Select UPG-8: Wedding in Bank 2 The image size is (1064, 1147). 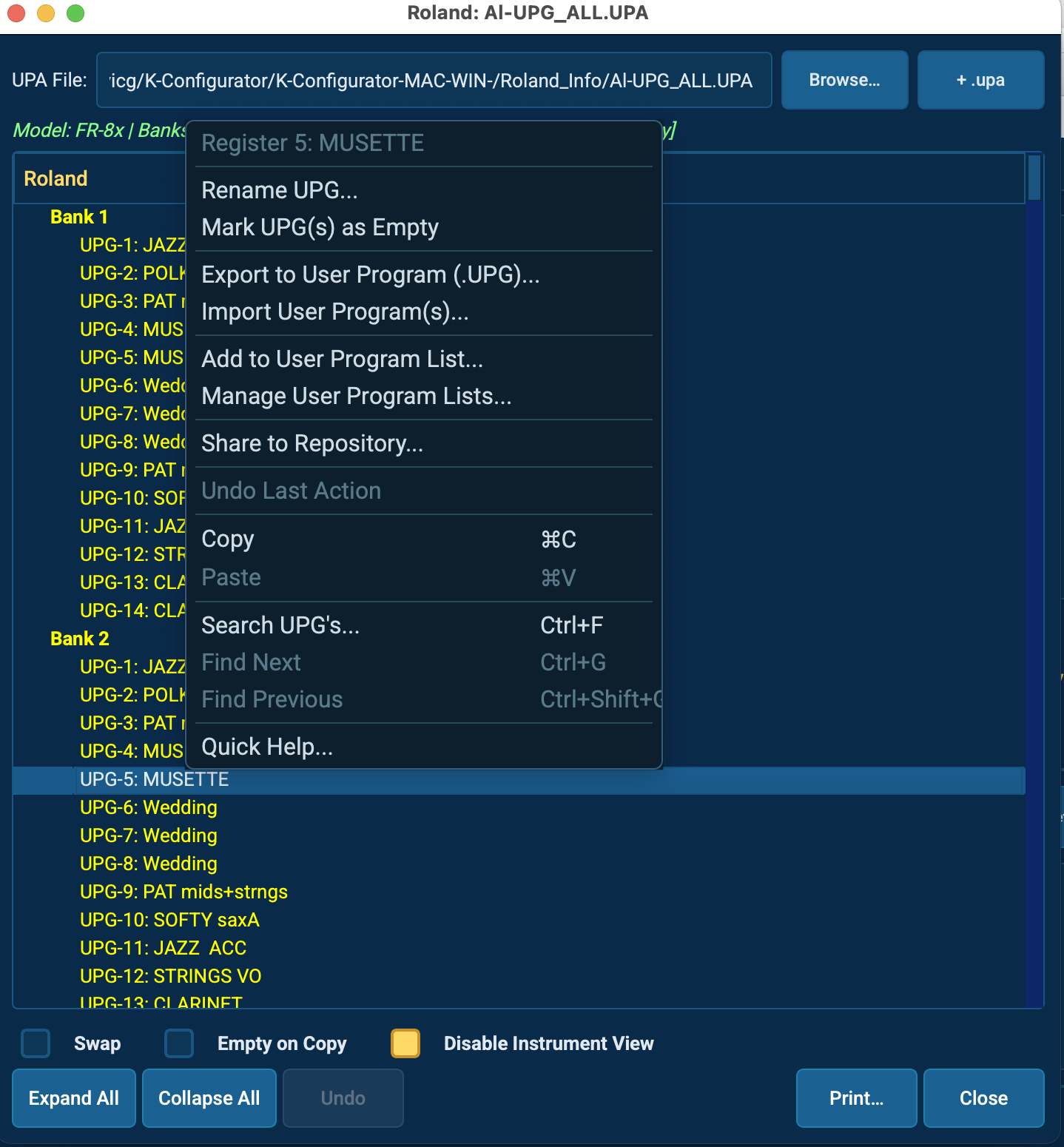tap(149, 864)
